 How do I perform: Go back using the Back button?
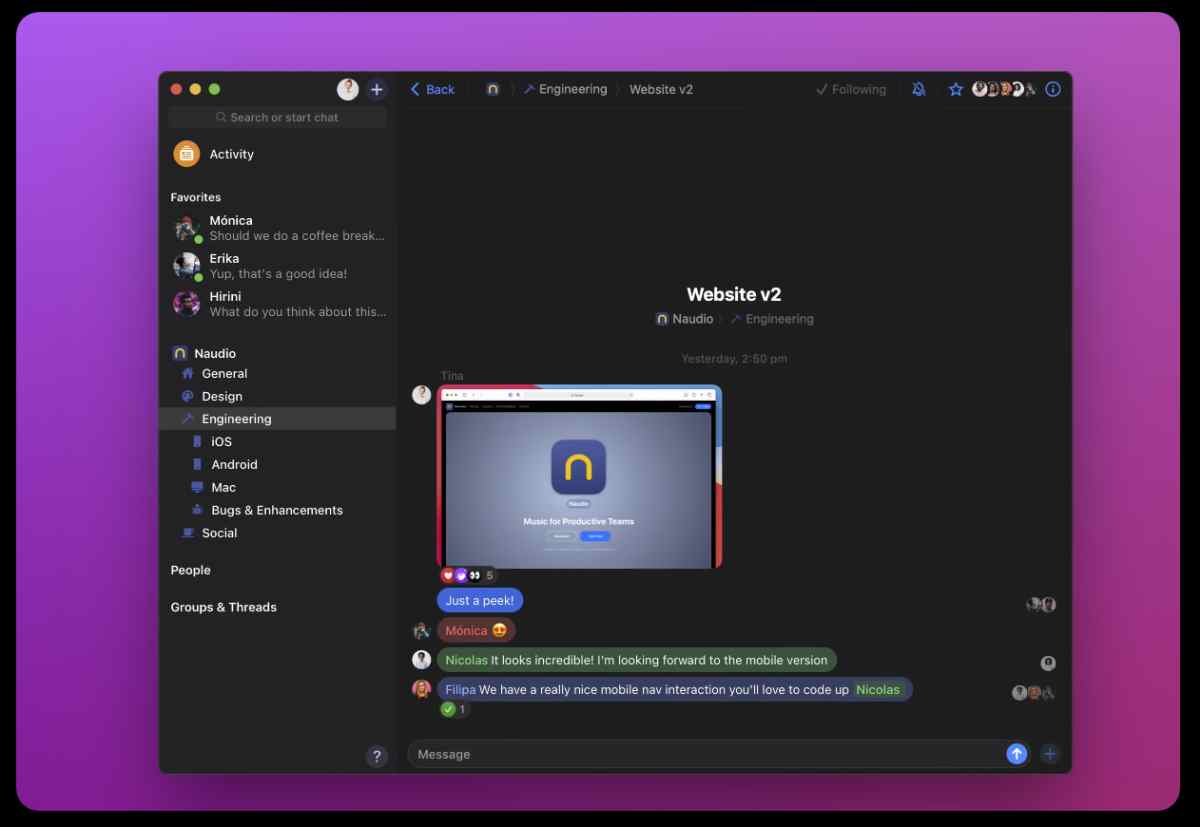click(432, 89)
